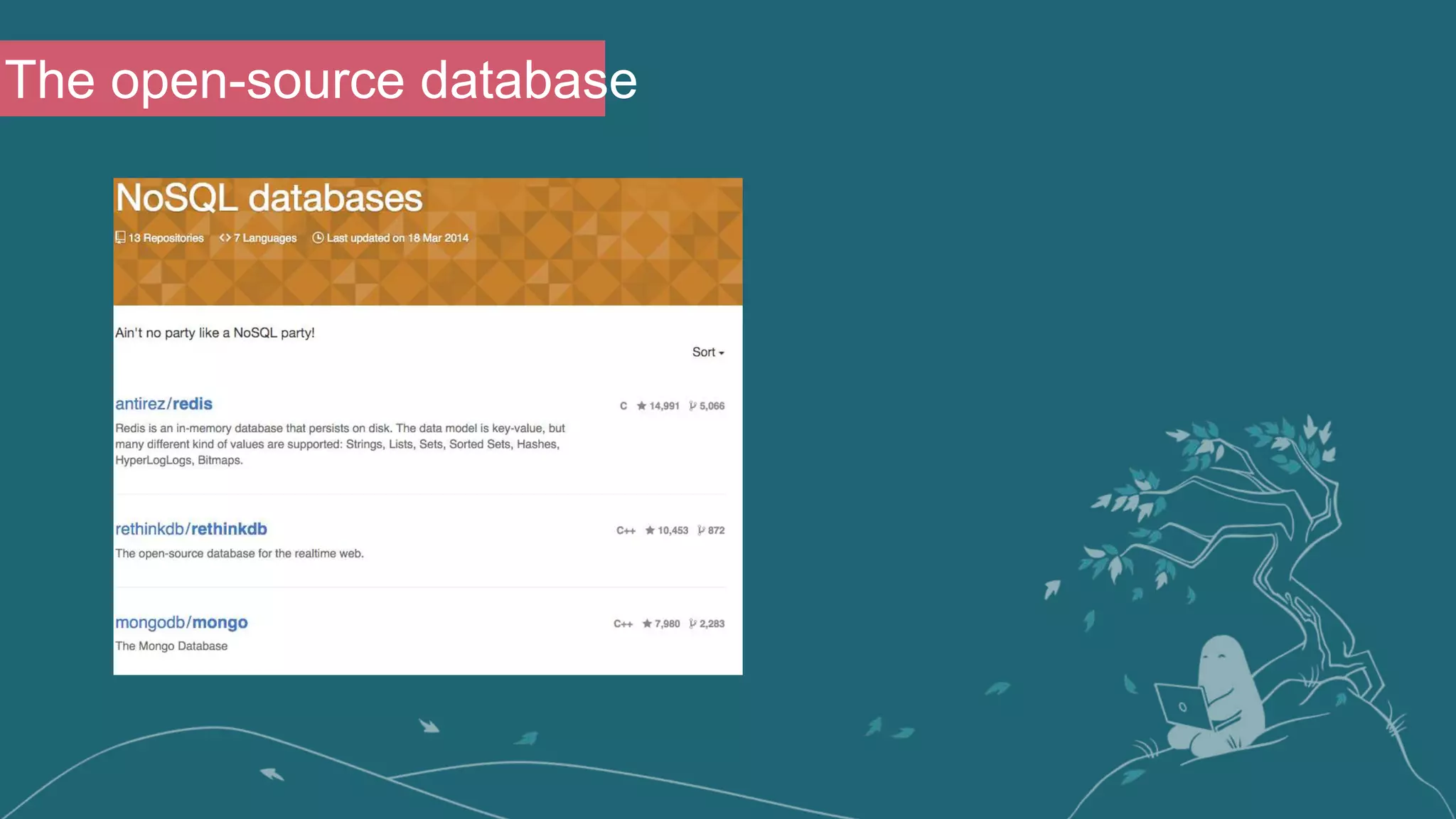Click the Last updated on 18 Mar 2014 text
The image size is (1456, 819).
[390, 238]
